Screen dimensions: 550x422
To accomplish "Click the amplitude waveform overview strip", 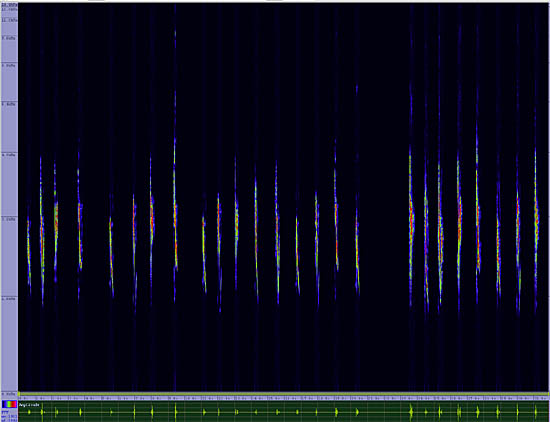I will (283, 411).
